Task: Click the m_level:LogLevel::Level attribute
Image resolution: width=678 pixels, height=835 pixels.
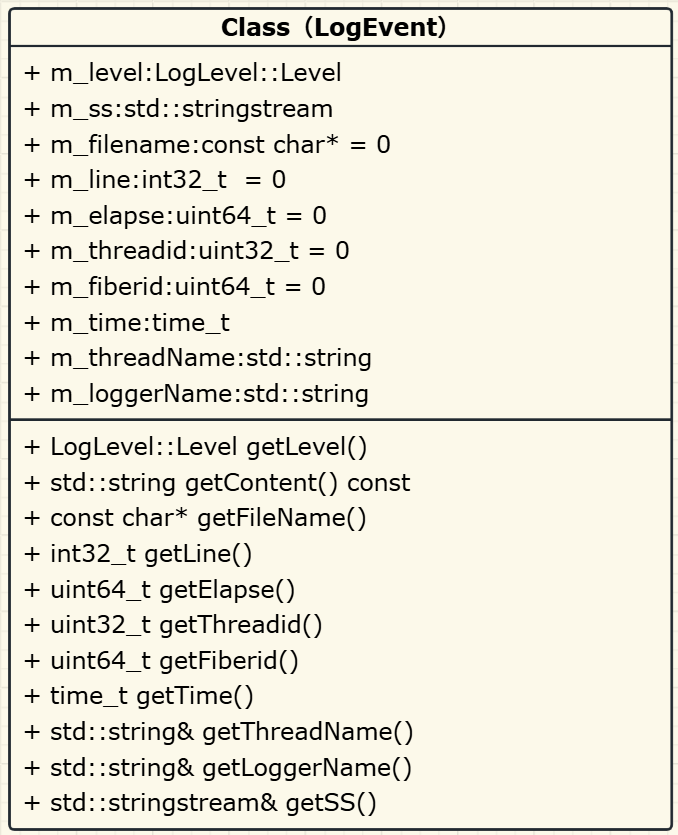Action: coord(183,73)
